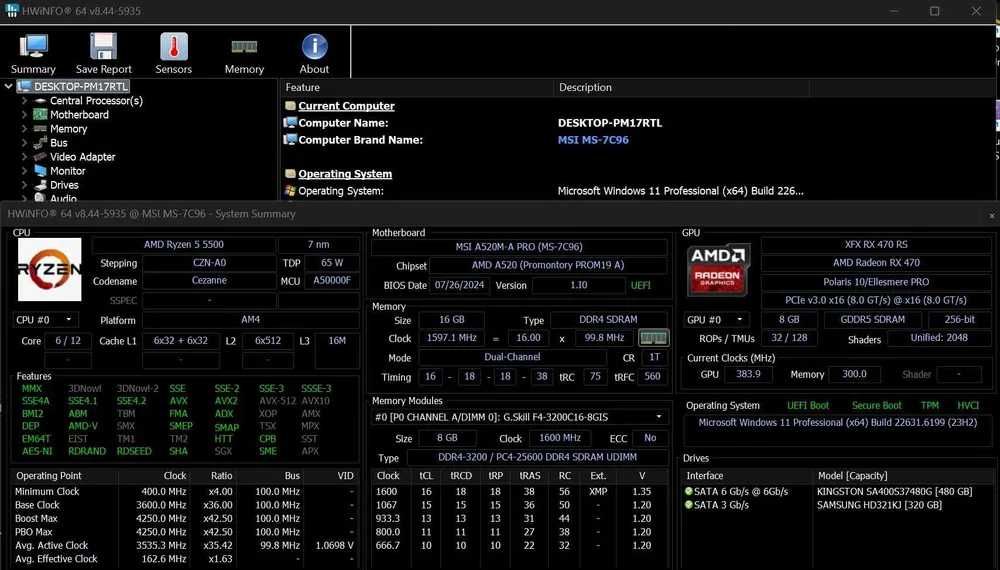
Task: Open the CPU #0 selector dropdown
Action: coord(44,319)
